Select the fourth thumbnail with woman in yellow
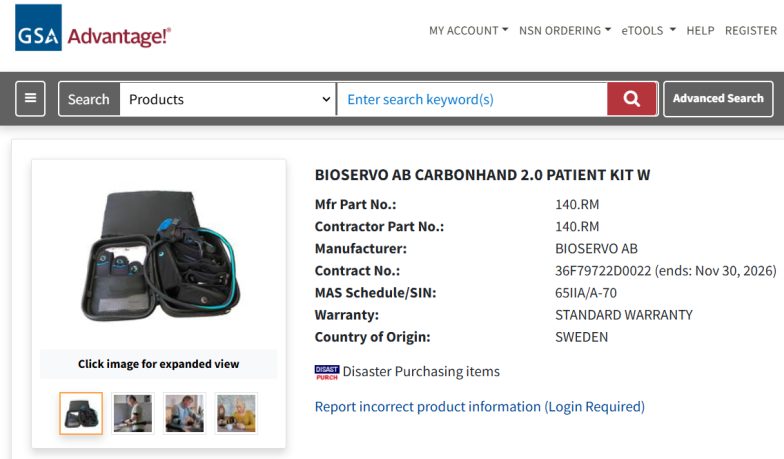Image resolution: width=784 pixels, height=459 pixels. pyautogui.click(x=236, y=413)
